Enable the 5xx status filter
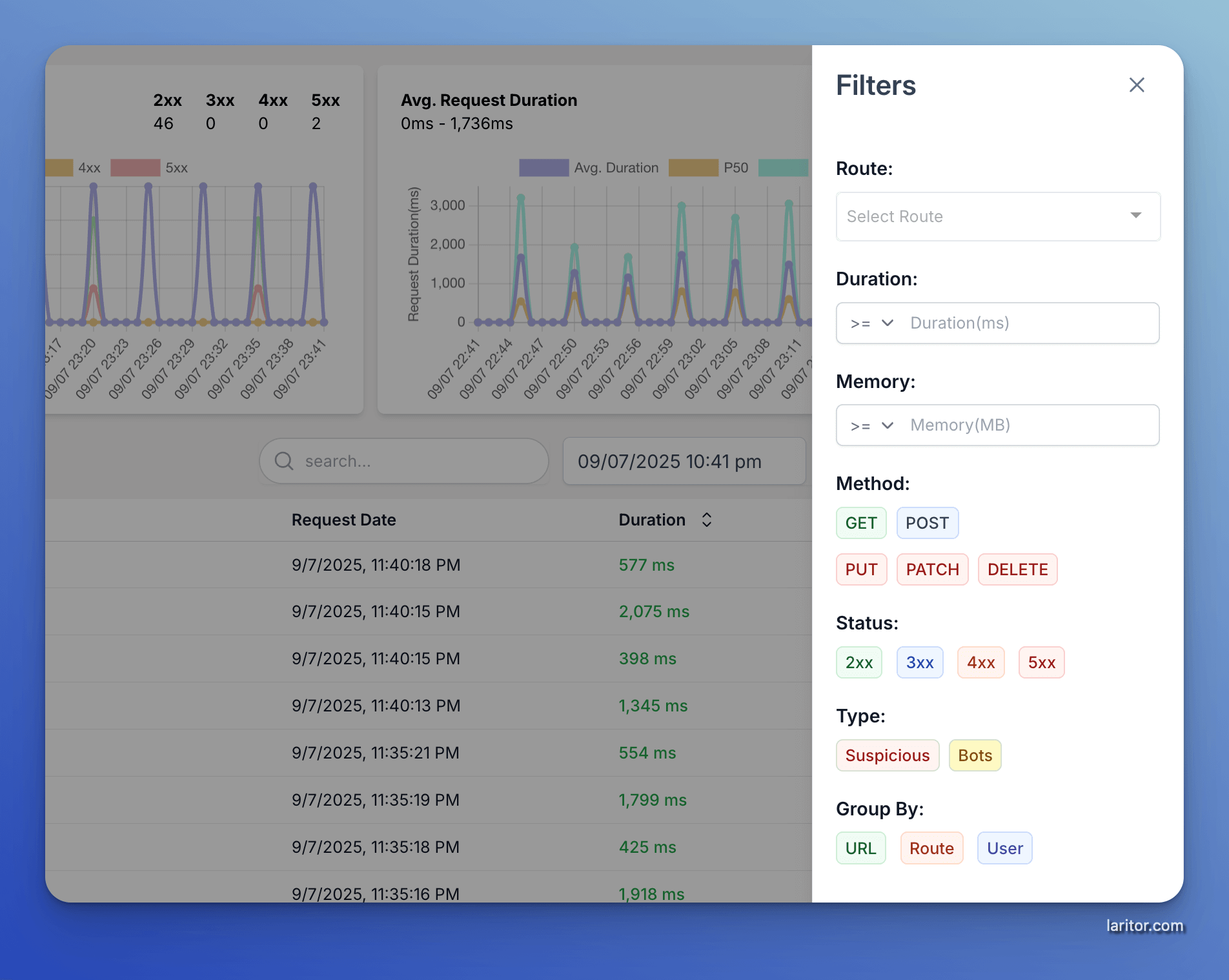The image size is (1229, 980). 1041,662
